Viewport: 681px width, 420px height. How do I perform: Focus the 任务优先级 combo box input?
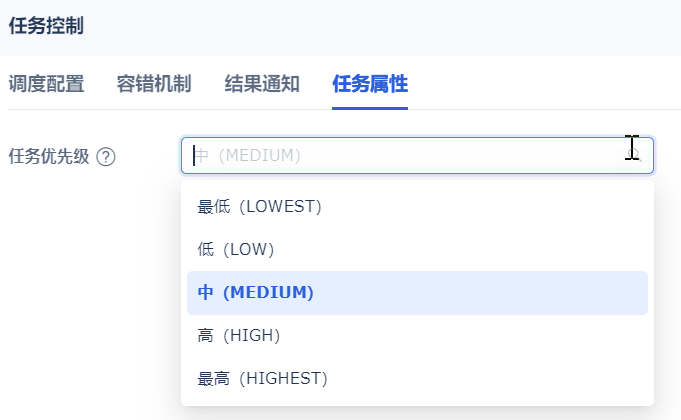400,156
